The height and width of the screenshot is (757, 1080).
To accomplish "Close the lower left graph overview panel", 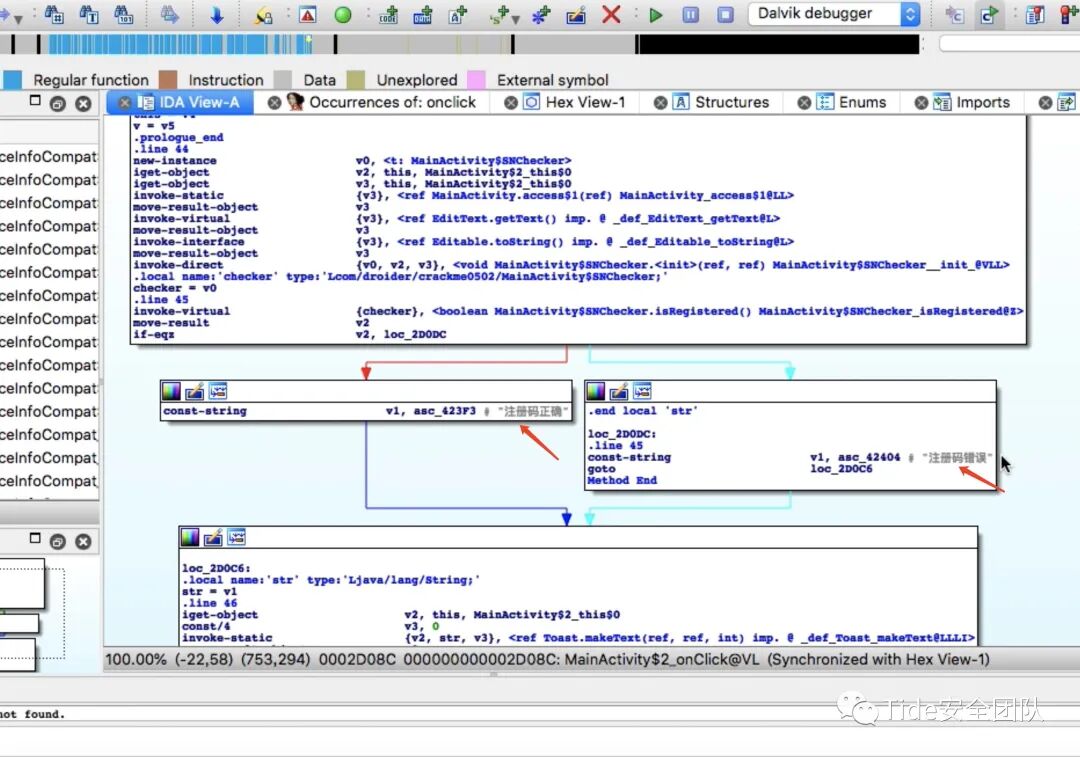I will tap(83, 541).
